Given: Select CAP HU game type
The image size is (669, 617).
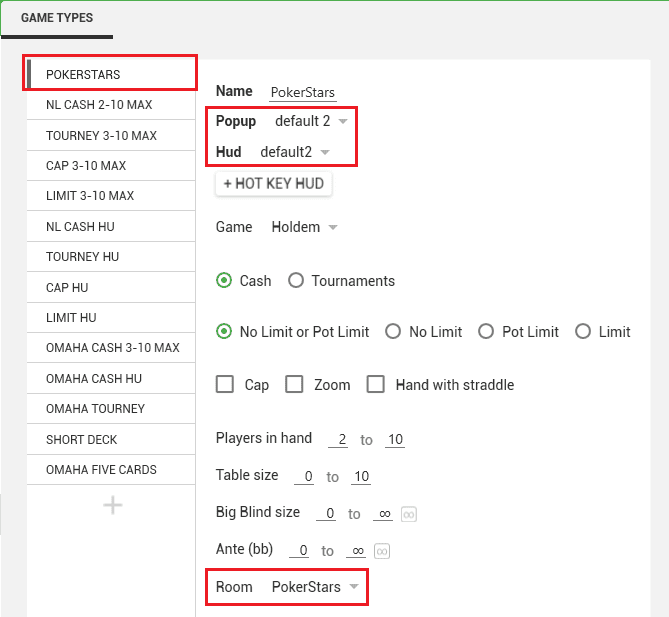Looking at the screenshot, I should tap(111, 287).
